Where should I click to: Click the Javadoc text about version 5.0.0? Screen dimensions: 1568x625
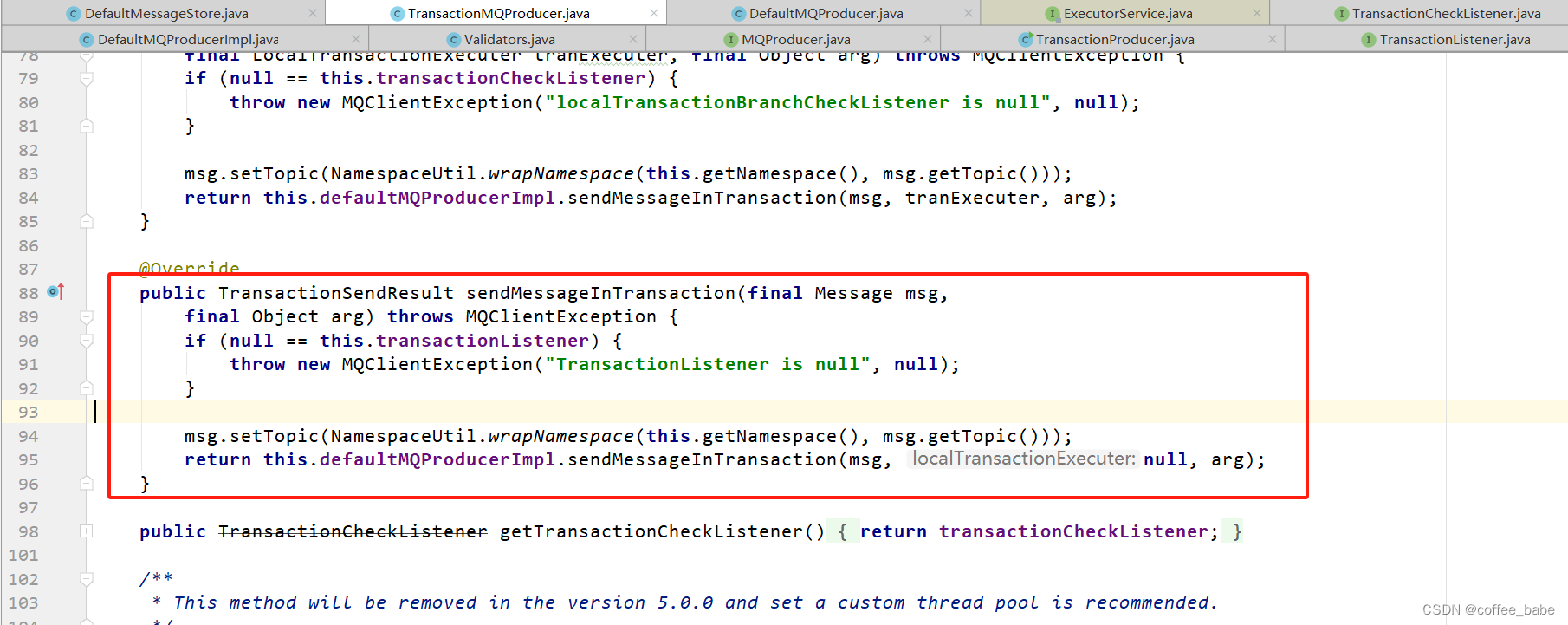point(696,602)
